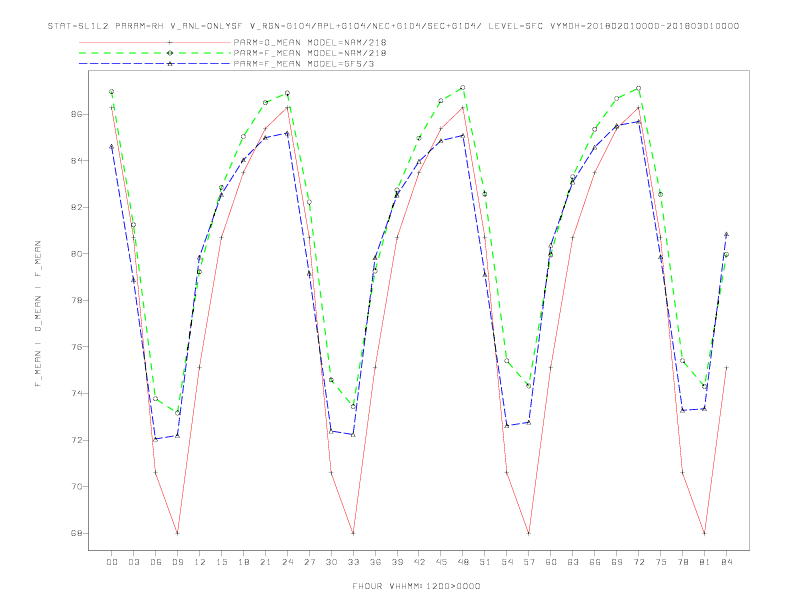Click blue triangle marker at hour 84
This screenshot has height=612, width=792.
(726, 234)
